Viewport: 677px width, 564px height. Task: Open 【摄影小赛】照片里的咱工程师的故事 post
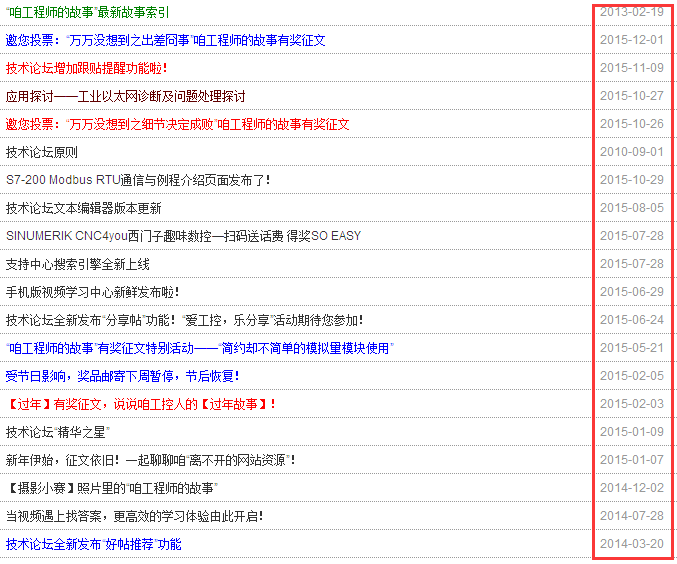click(112, 488)
